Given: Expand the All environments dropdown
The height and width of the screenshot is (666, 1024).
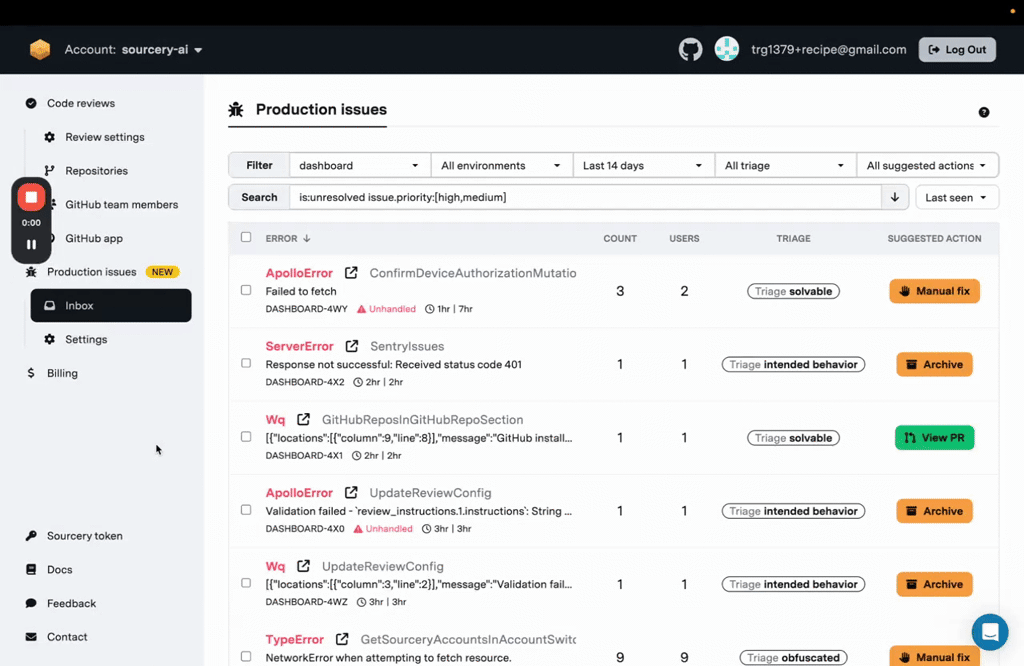Looking at the screenshot, I should (501, 166).
